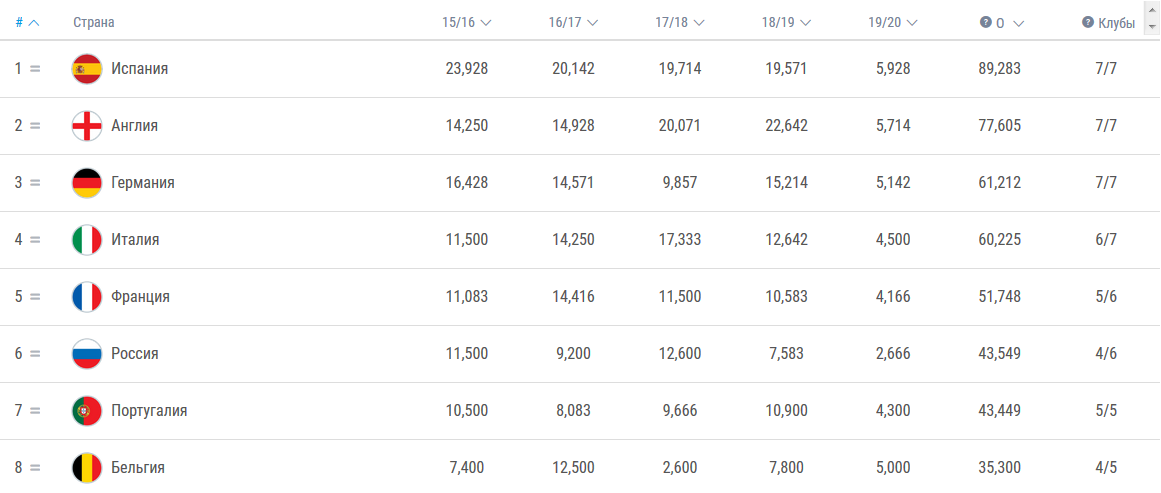The height and width of the screenshot is (493, 1161).
Task: Click the help icon beside Клубы
Action: (x=1087, y=22)
